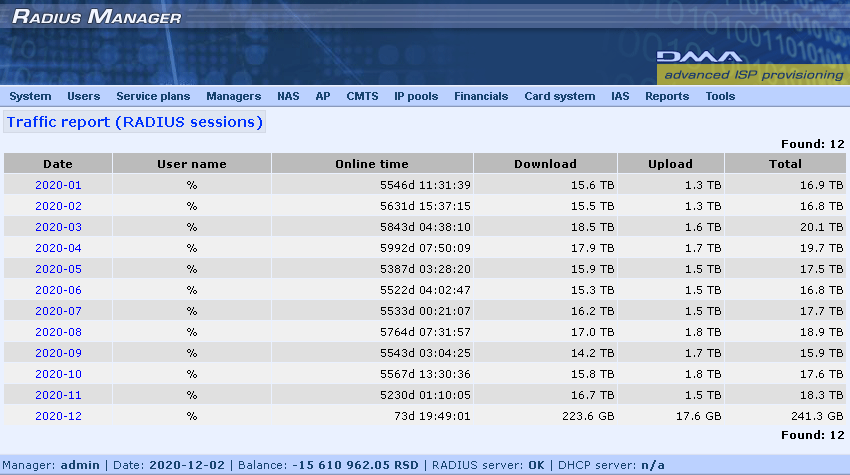This screenshot has height=475, width=850.
Task: Click online time 5631d 15:37:15
Action: 425,206
